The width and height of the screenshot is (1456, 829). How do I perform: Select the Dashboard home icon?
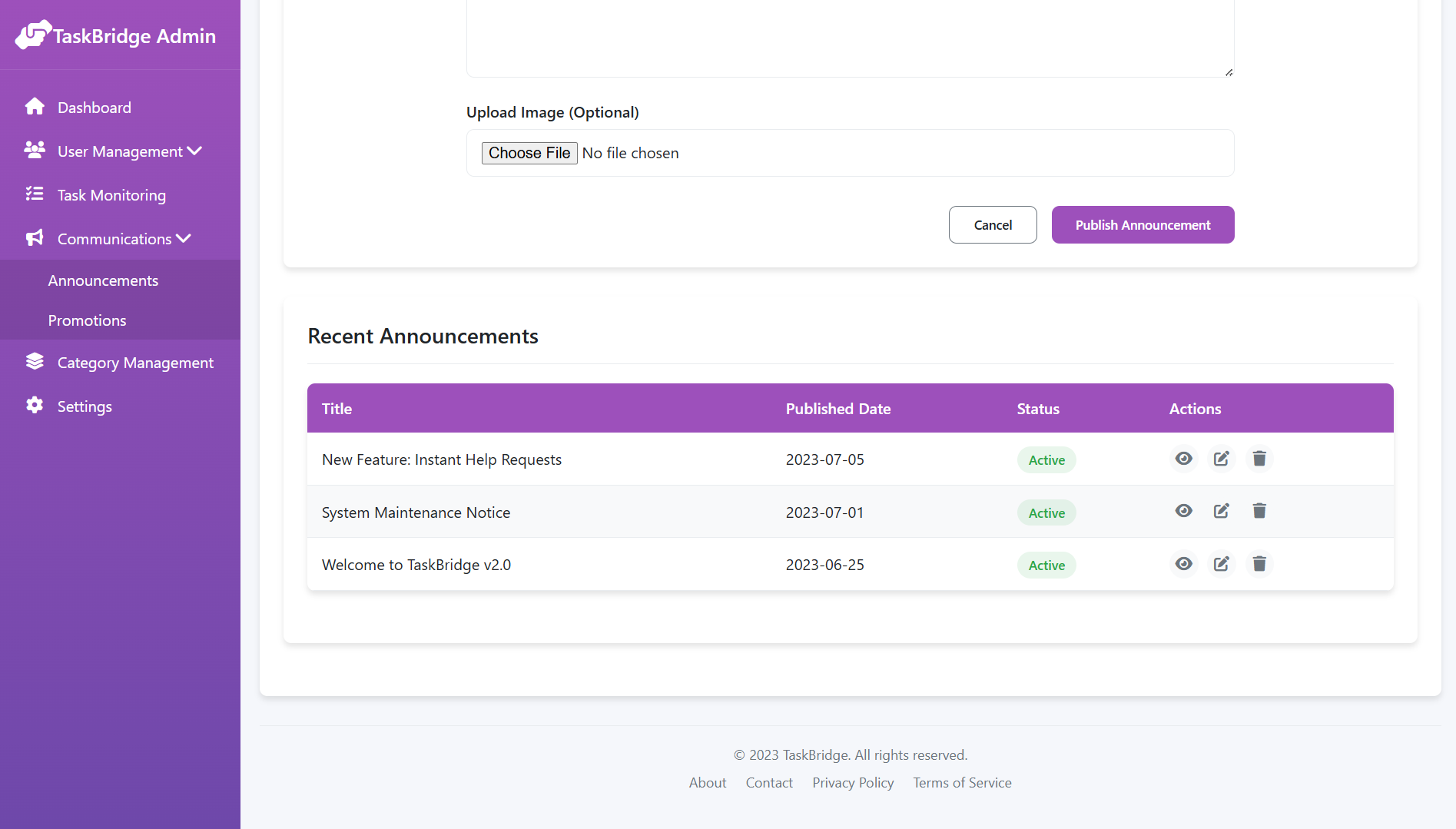coord(35,107)
